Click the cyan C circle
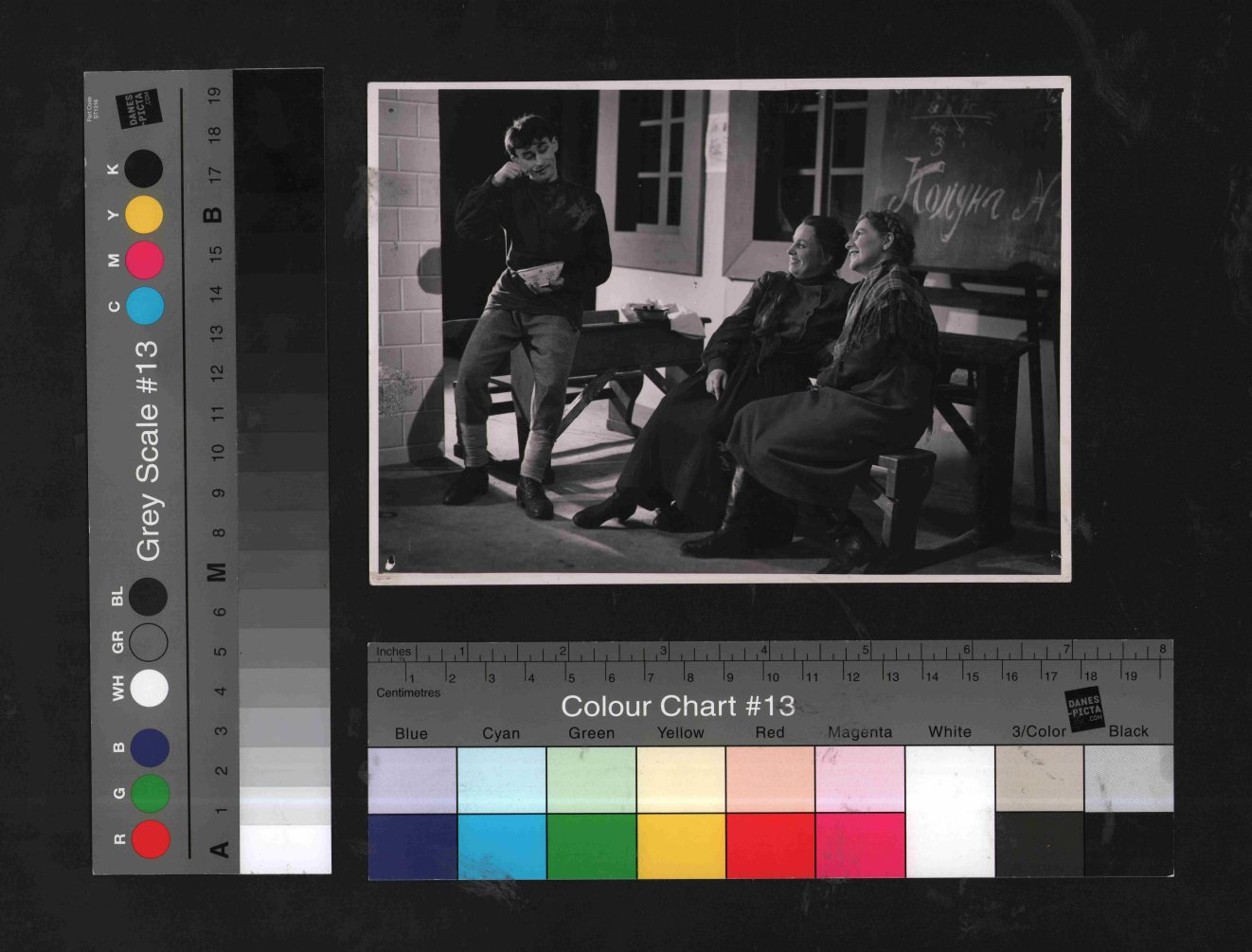This screenshot has width=1252, height=952. pyautogui.click(x=144, y=306)
